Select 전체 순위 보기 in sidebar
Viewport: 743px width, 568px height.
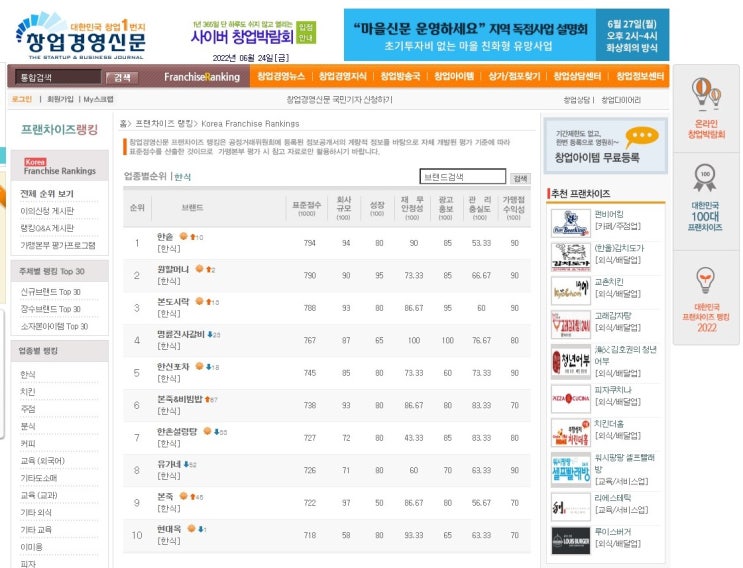tap(47, 194)
